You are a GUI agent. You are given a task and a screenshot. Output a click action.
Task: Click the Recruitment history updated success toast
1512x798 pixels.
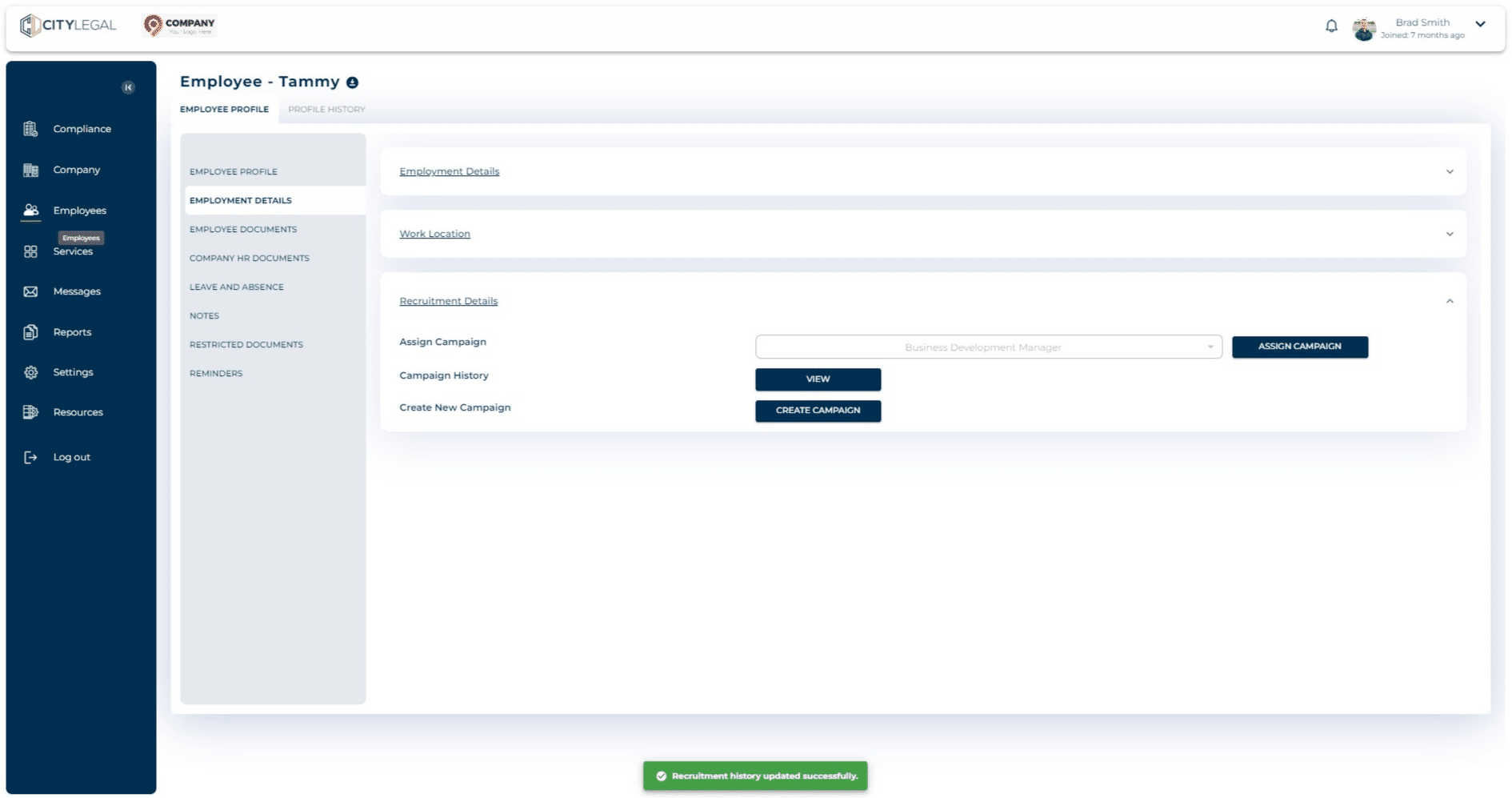pyautogui.click(x=755, y=776)
